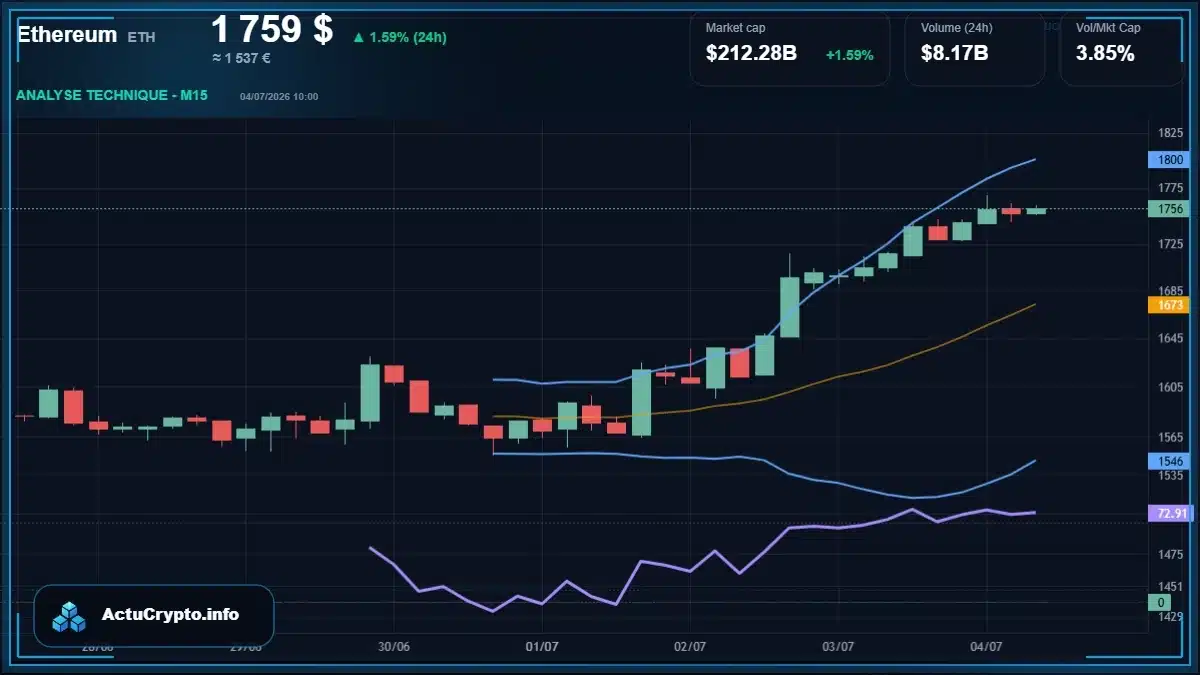Click the ≈ 1 537 € euro value
This screenshot has height=675, width=1200.
click(x=241, y=58)
